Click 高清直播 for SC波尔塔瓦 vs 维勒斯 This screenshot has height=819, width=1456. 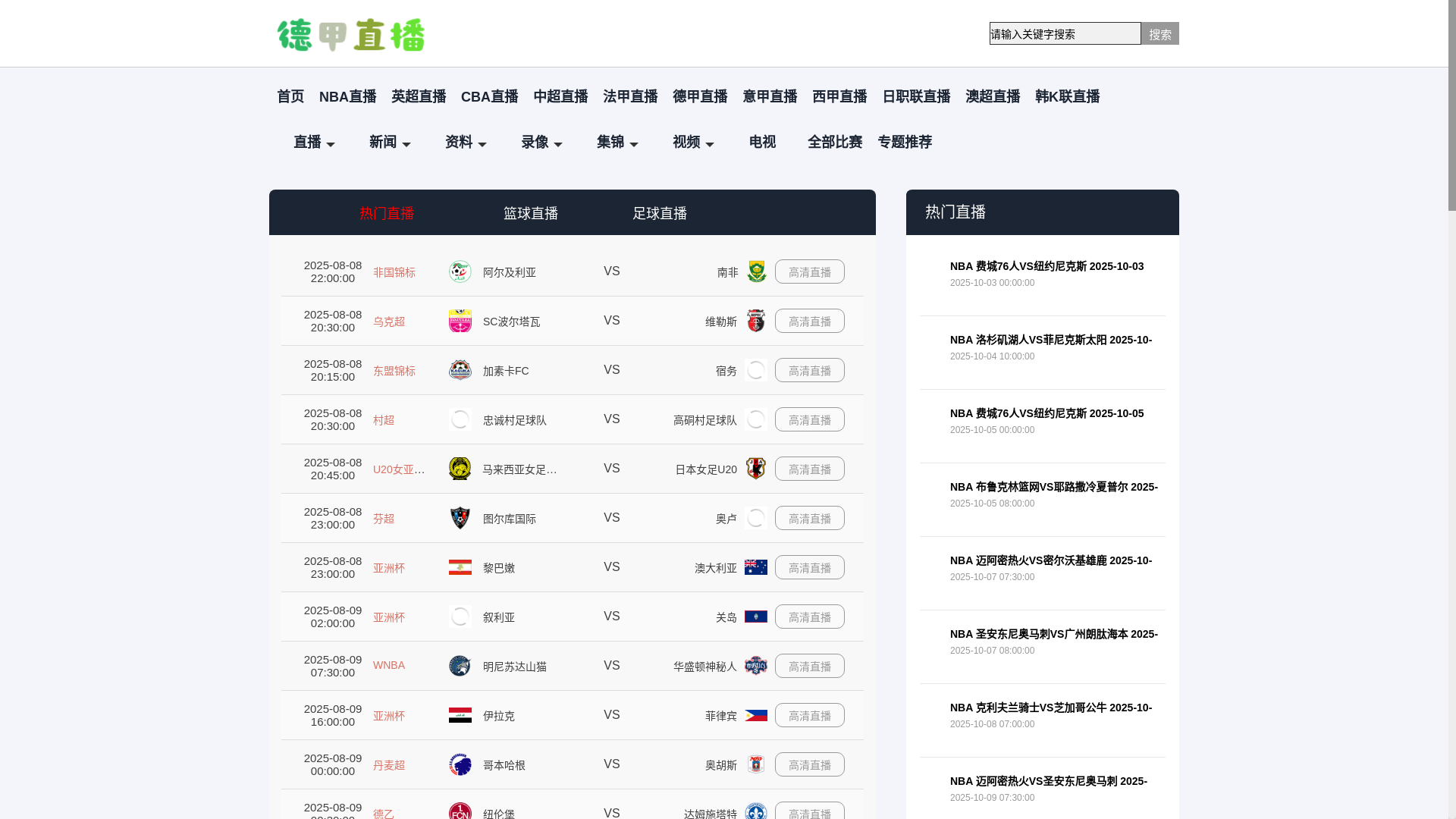[809, 321]
